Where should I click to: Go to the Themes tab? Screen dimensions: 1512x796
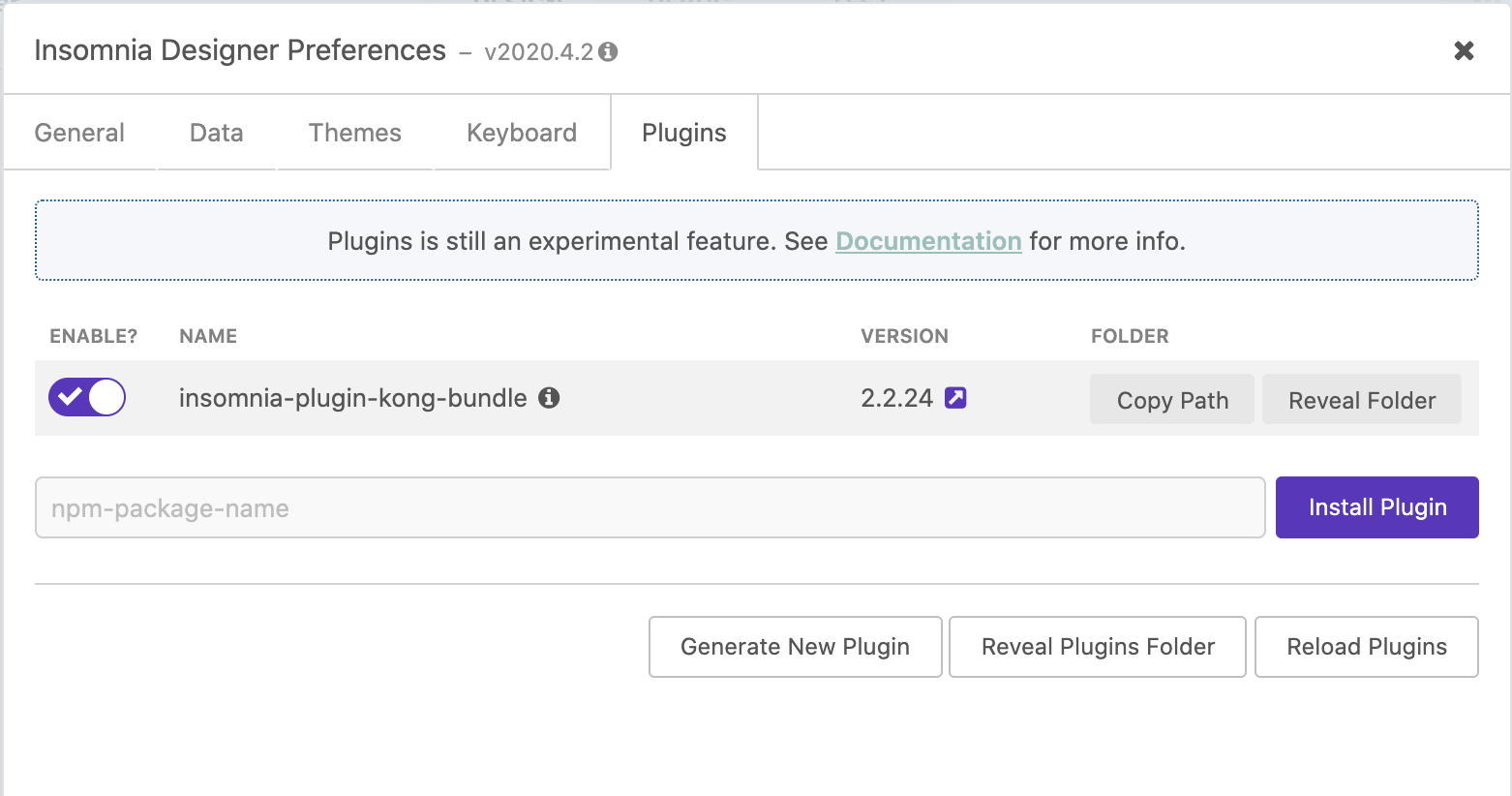pos(354,133)
